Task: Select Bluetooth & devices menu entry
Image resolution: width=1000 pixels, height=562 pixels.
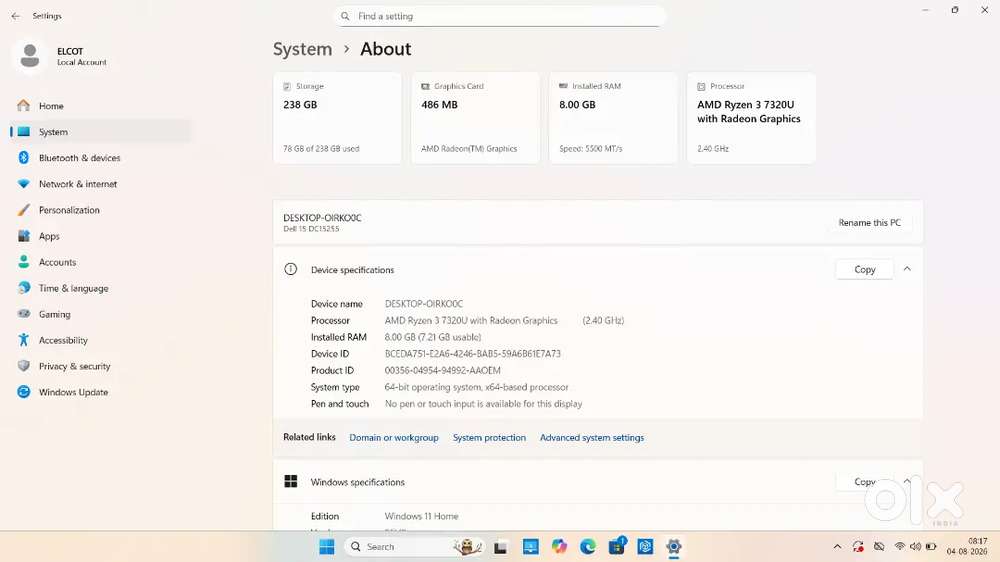Action: coord(100,158)
